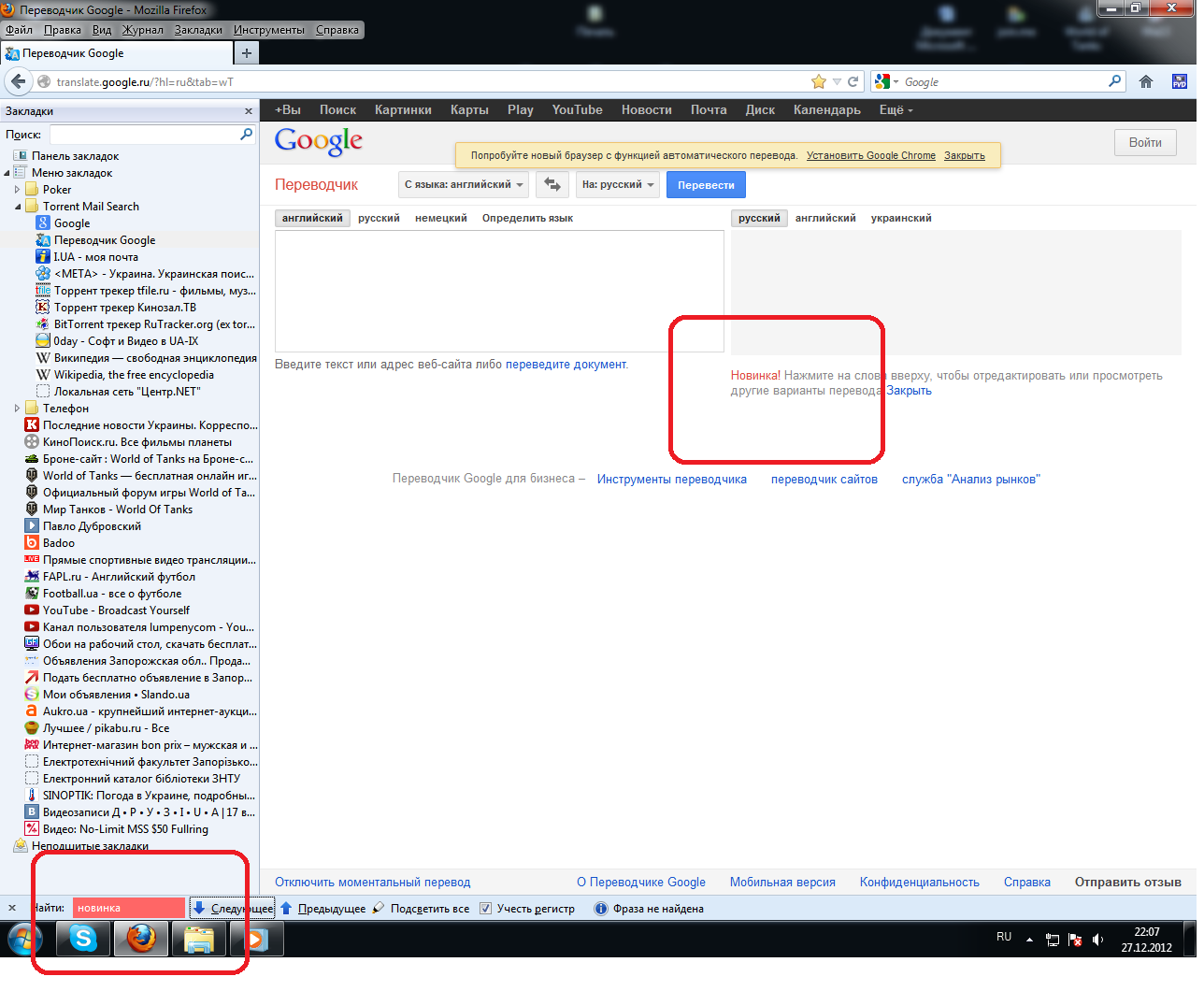Open a new tab with the plus button

coord(247,53)
